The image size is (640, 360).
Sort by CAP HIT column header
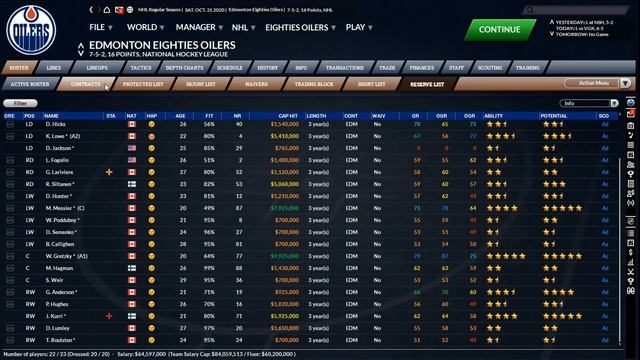288,116
